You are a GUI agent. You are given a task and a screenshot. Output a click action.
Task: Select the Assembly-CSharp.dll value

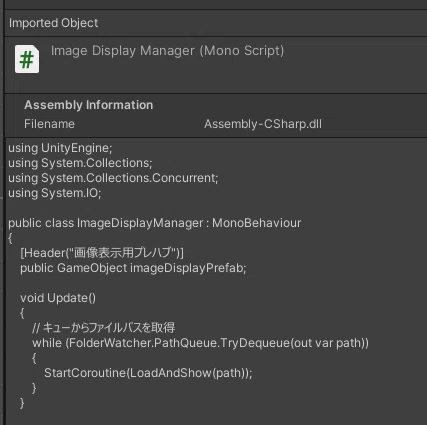click(x=263, y=124)
